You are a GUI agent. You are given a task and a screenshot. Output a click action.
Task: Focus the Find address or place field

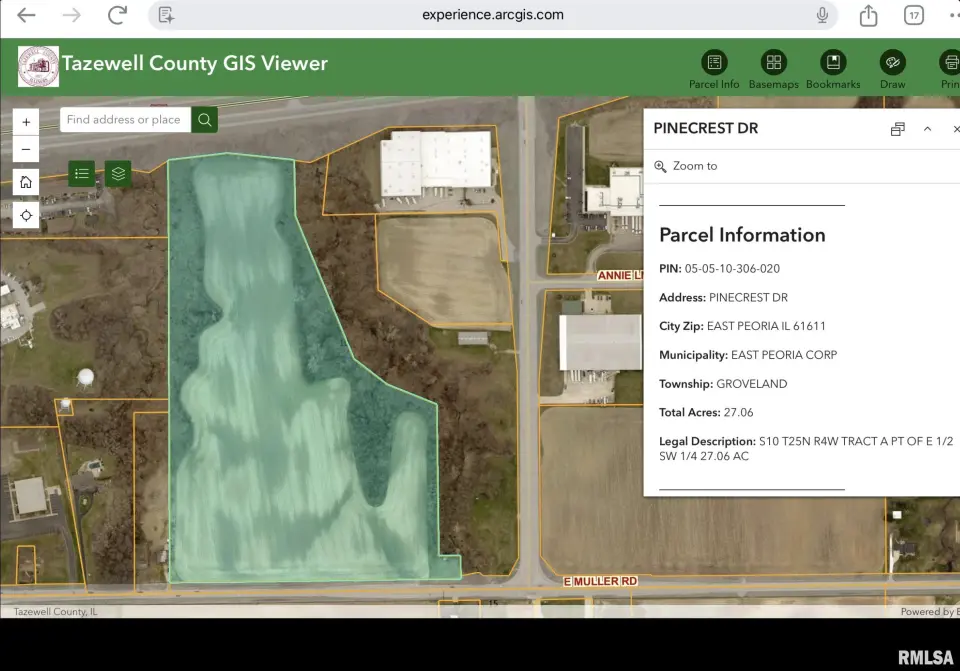pos(125,120)
